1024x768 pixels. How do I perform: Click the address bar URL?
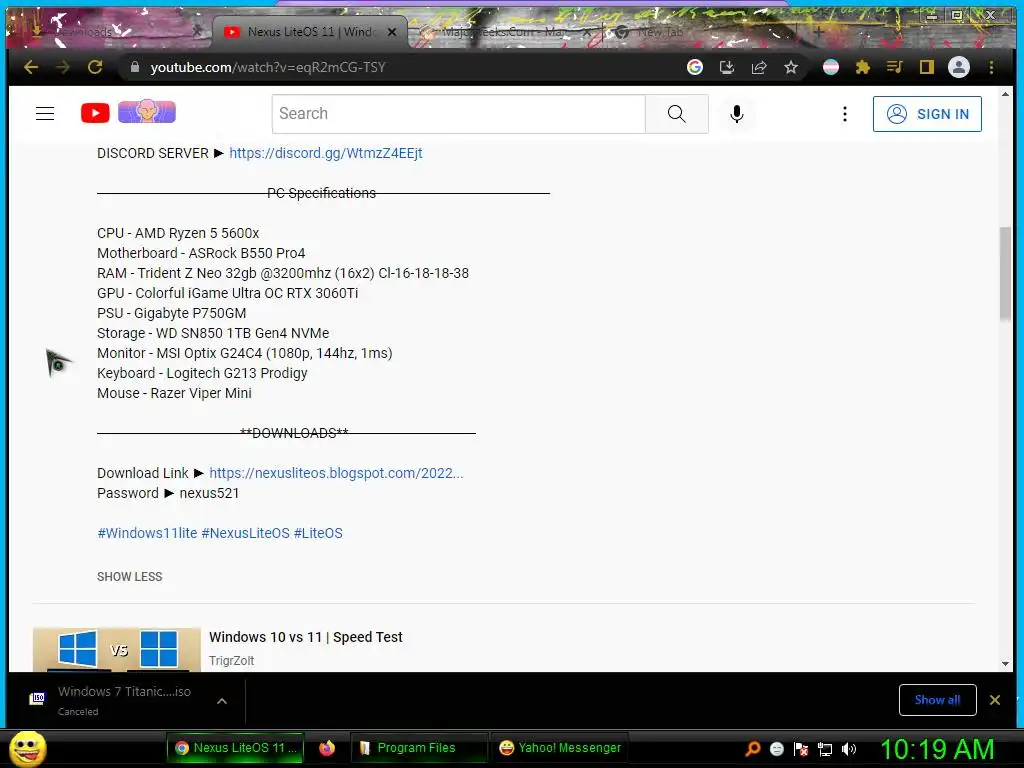click(268, 67)
